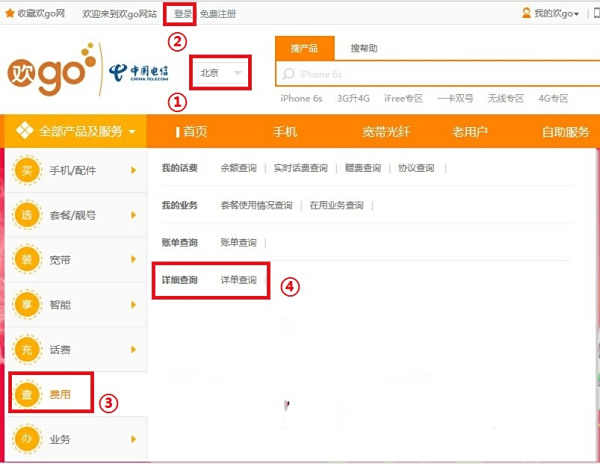Click the 登录 link

coord(183,14)
